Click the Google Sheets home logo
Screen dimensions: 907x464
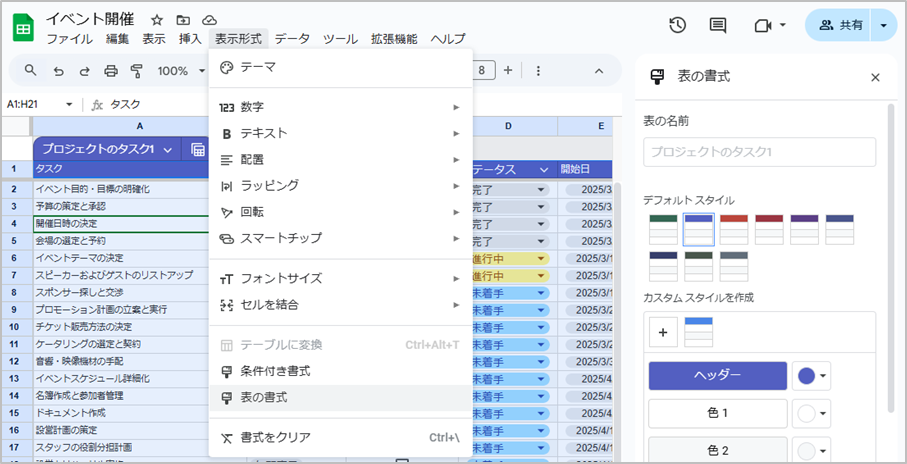(x=24, y=28)
